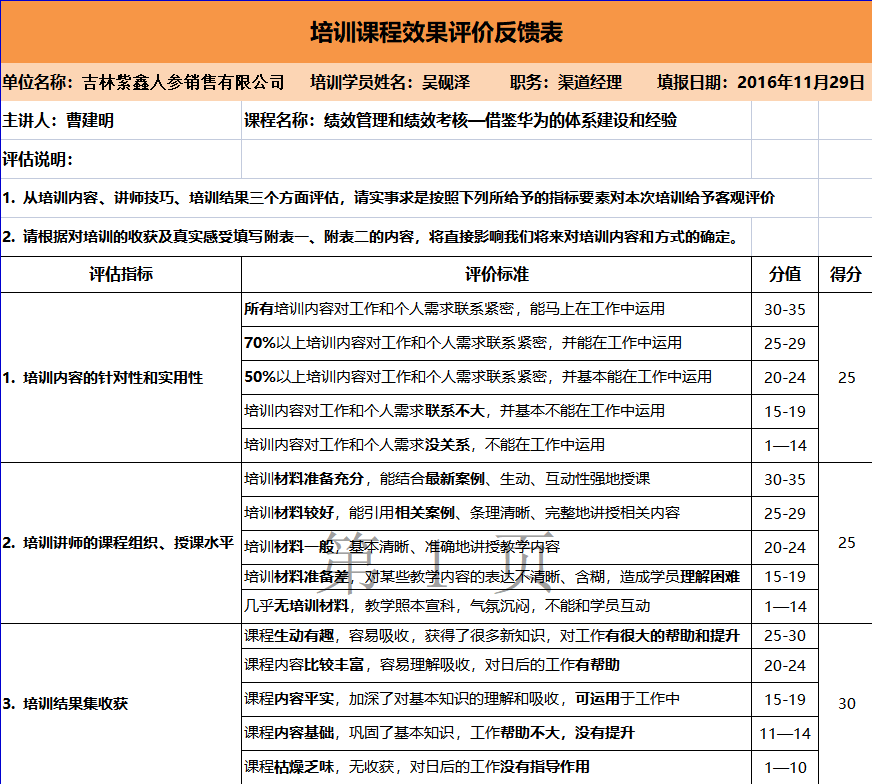The width and height of the screenshot is (872, 784).
Task: Click the 评估说明 cell
Action: (x=121, y=159)
